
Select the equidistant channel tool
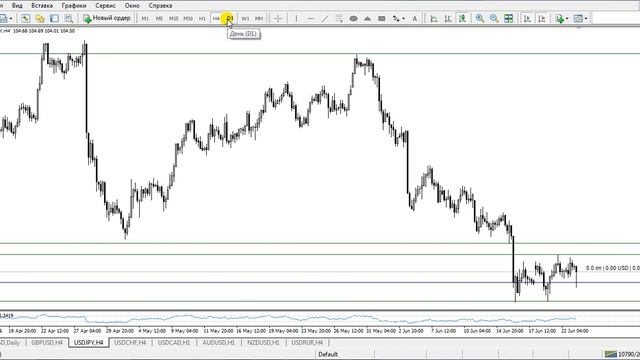pyautogui.click(x=339, y=18)
